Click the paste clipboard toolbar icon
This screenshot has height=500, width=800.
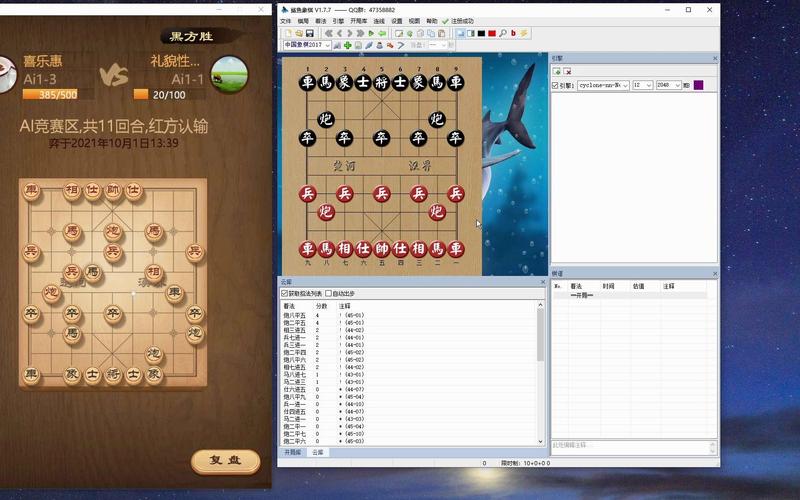pos(442,33)
